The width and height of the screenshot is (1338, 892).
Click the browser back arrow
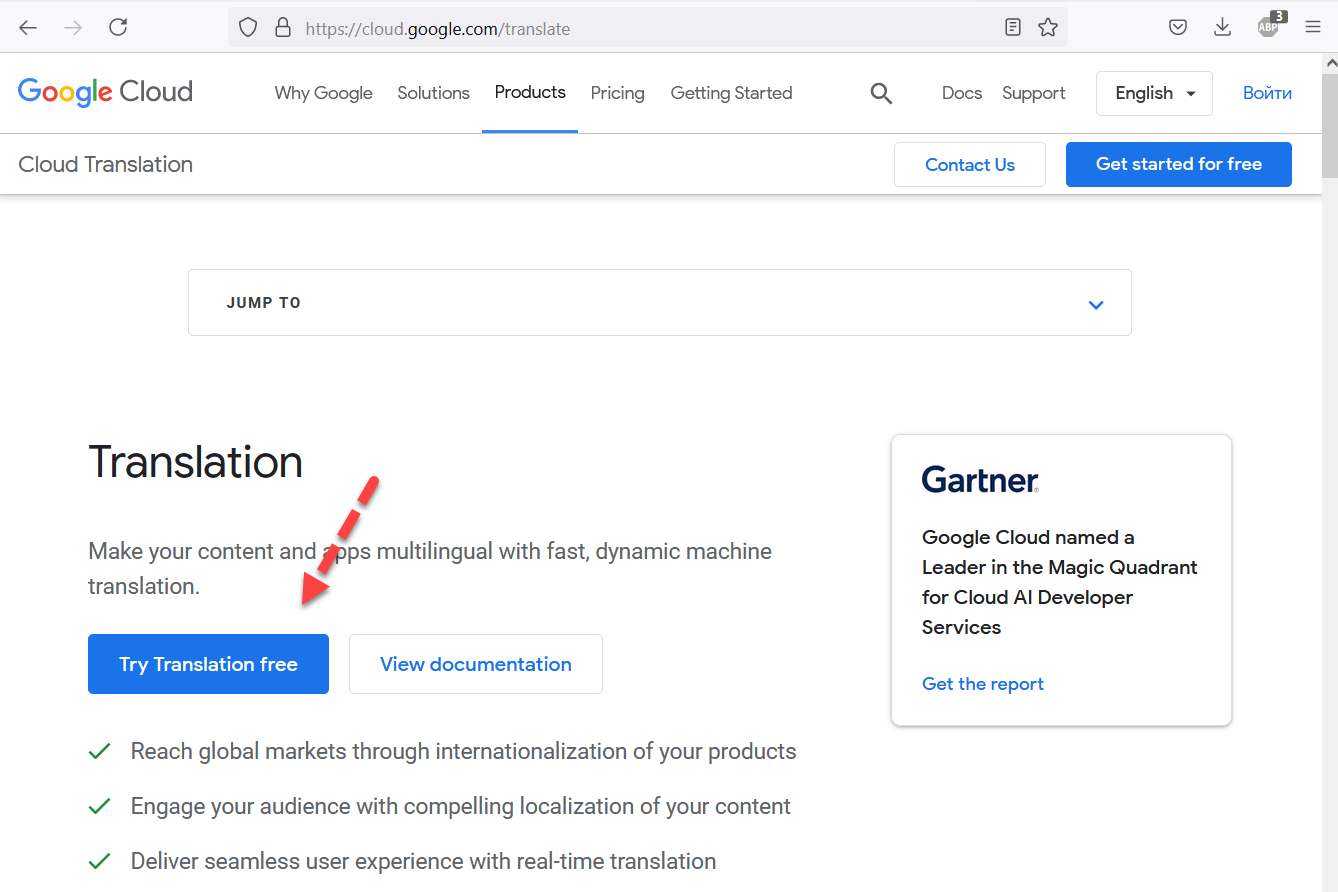pyautogui.click(x=28, y=28)
